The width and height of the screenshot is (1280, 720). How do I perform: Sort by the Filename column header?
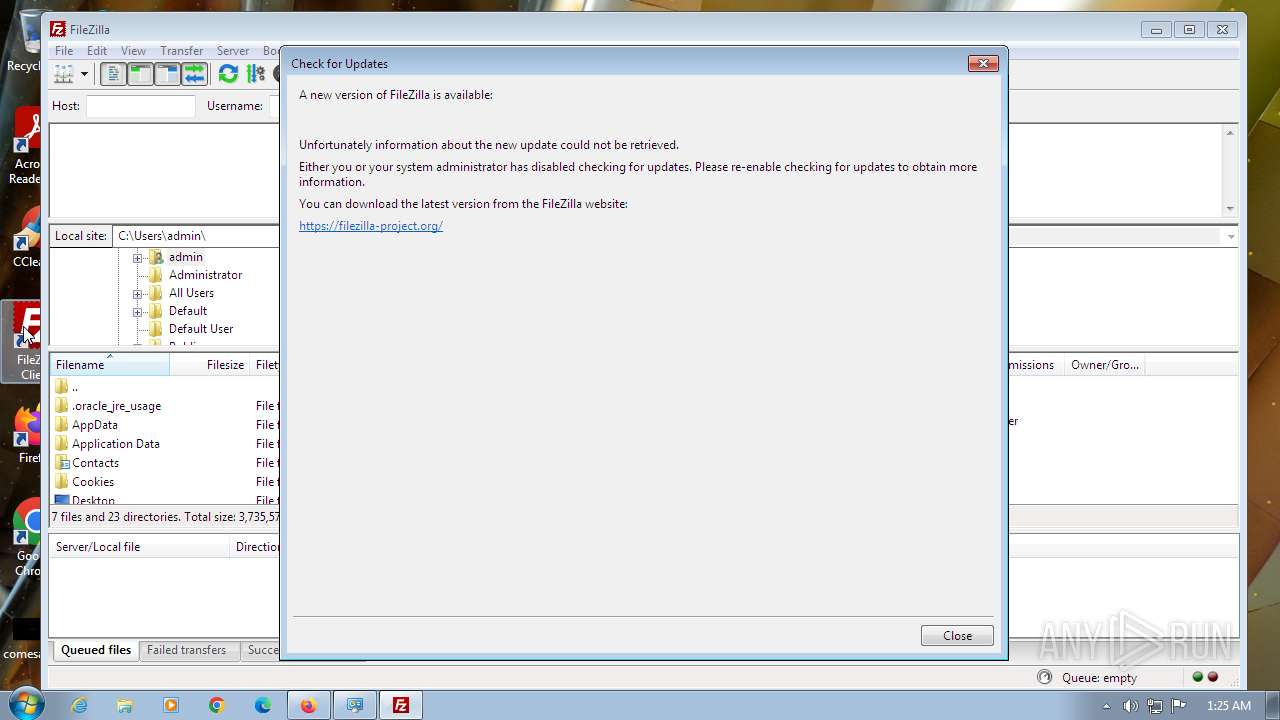click(110, 365)
